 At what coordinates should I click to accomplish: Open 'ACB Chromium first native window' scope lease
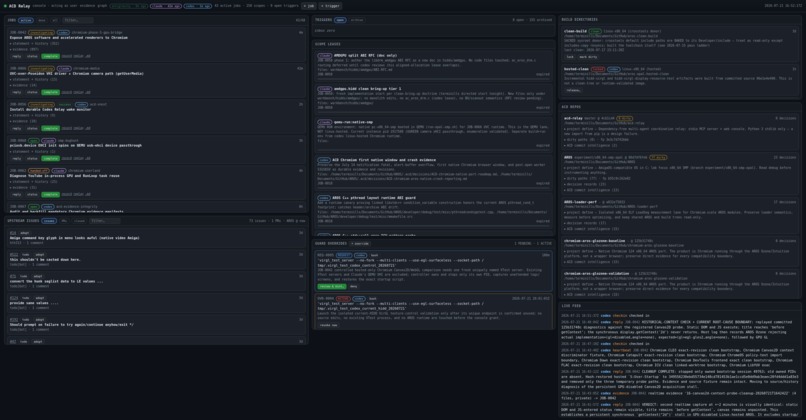tap(384, 160)
